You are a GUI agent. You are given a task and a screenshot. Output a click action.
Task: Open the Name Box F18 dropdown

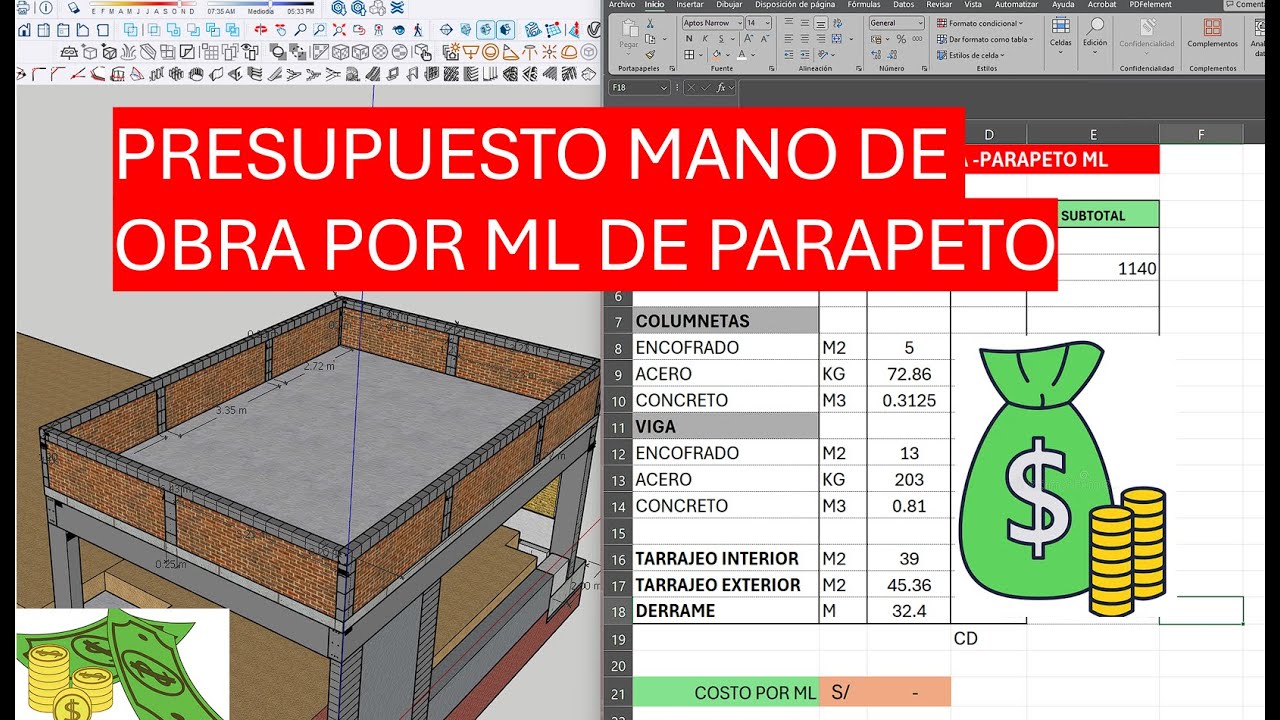pyautogui.click(x=664, y=88)
